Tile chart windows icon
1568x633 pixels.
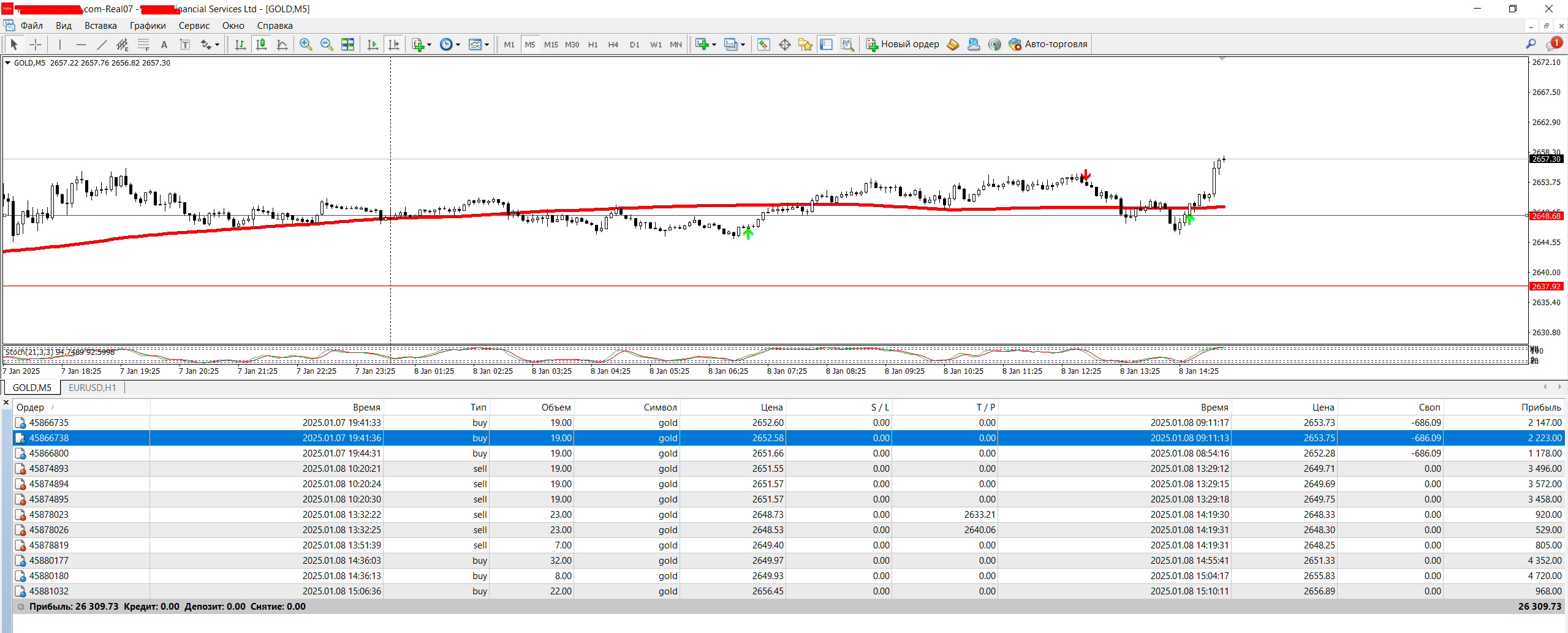click(347, 44)
